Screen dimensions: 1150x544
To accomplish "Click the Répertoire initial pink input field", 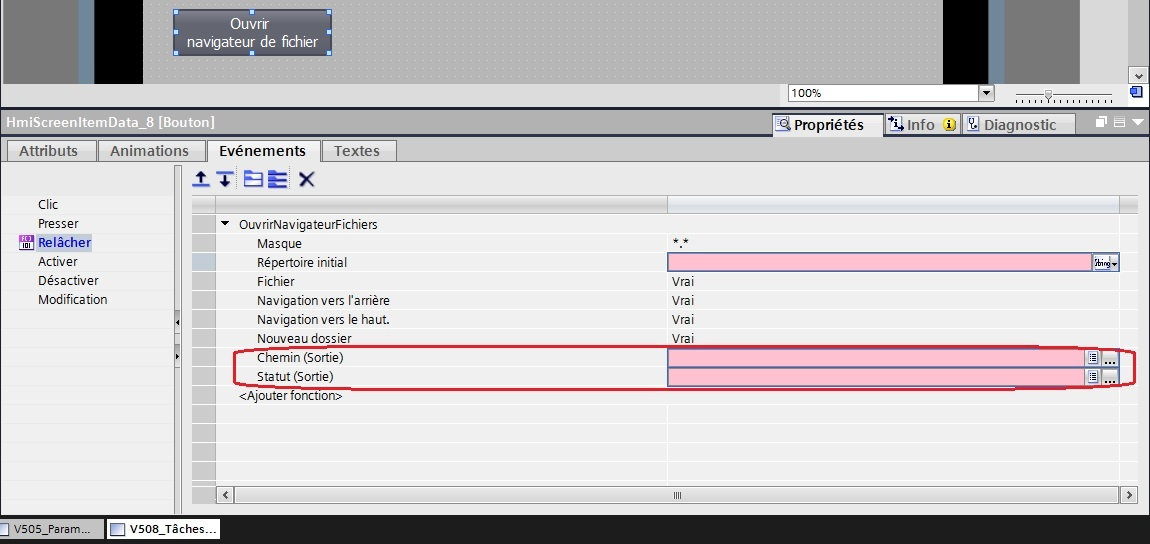I will tap(880, 262).
